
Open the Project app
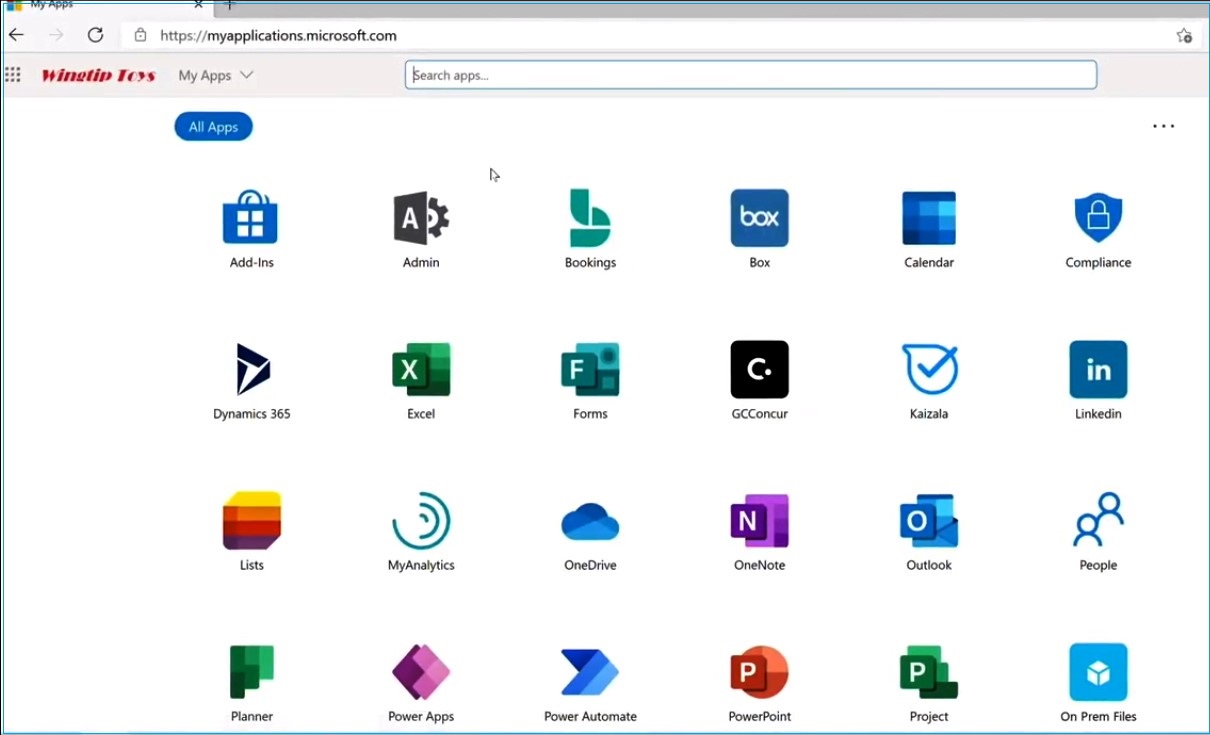[929, 683]
